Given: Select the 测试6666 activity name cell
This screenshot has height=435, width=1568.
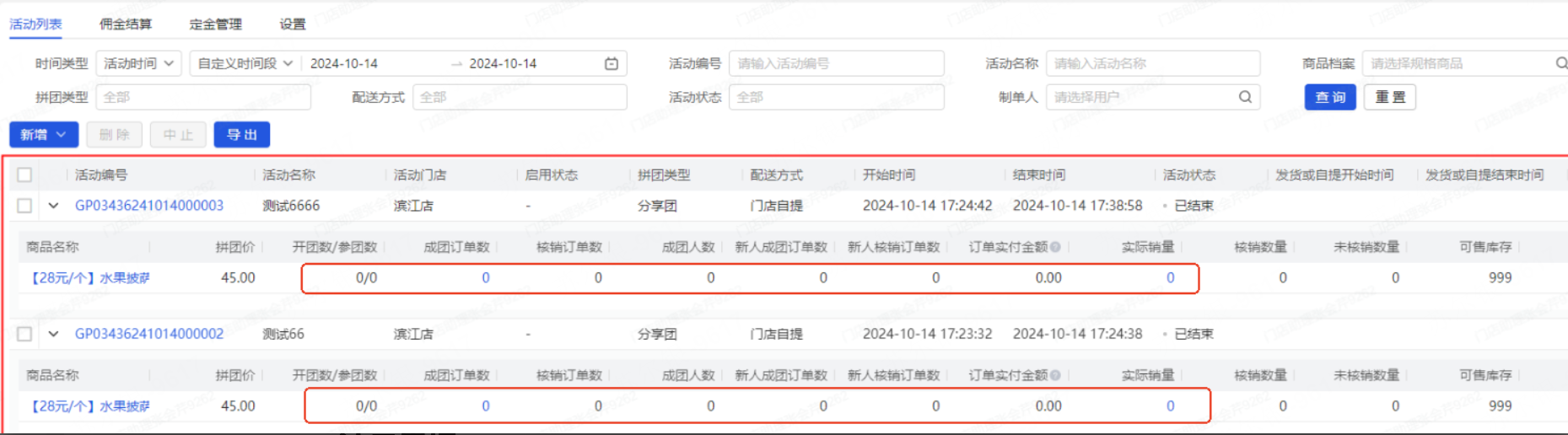Looking at the screenshot, I should 291,206.
